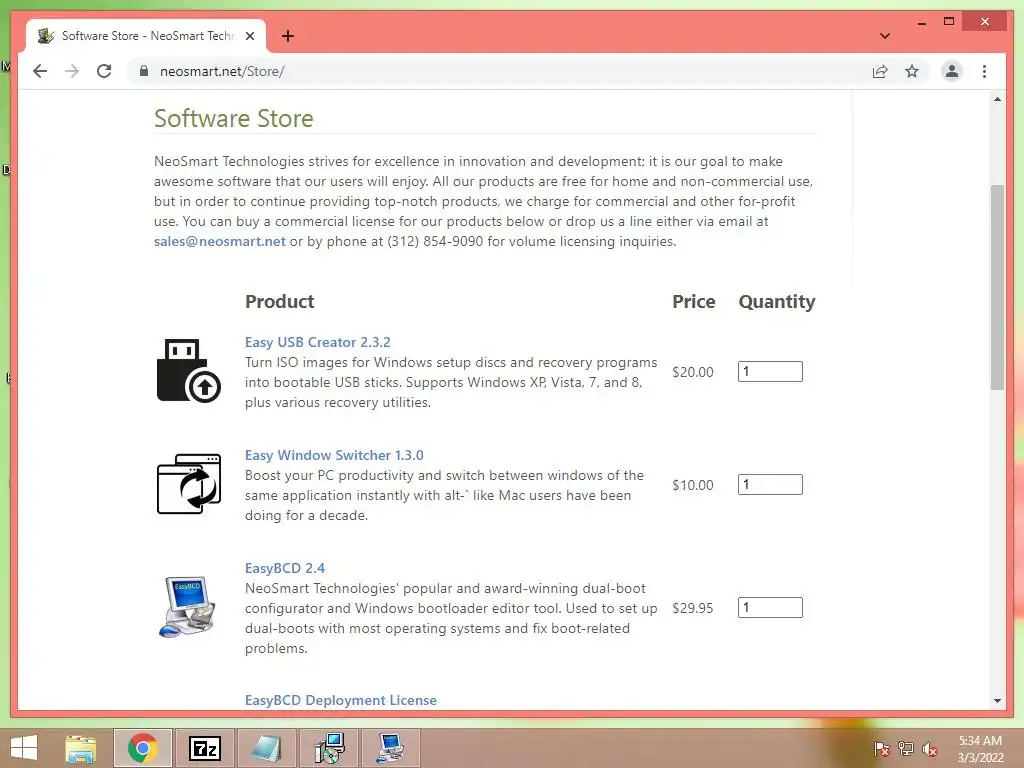Click the Product column header
The image size is (1024, 768).
(280, 302)
